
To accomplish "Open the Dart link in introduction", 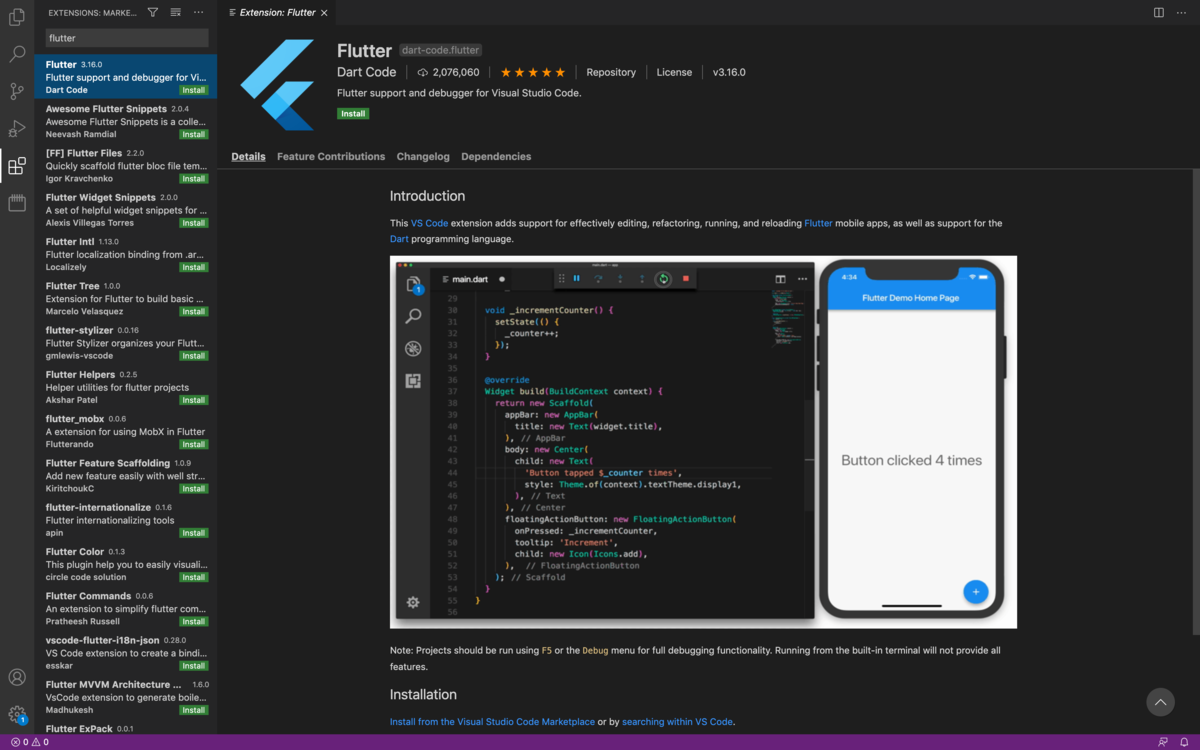I will (399, 239).
